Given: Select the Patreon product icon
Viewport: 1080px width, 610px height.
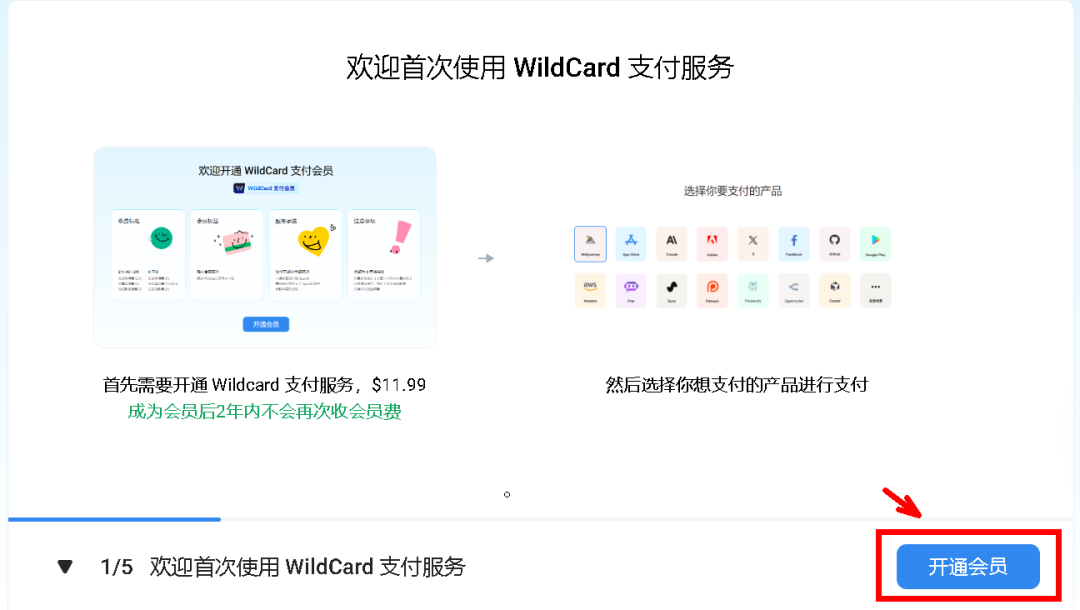Looking at the screenshot, I should coord(712,290).
